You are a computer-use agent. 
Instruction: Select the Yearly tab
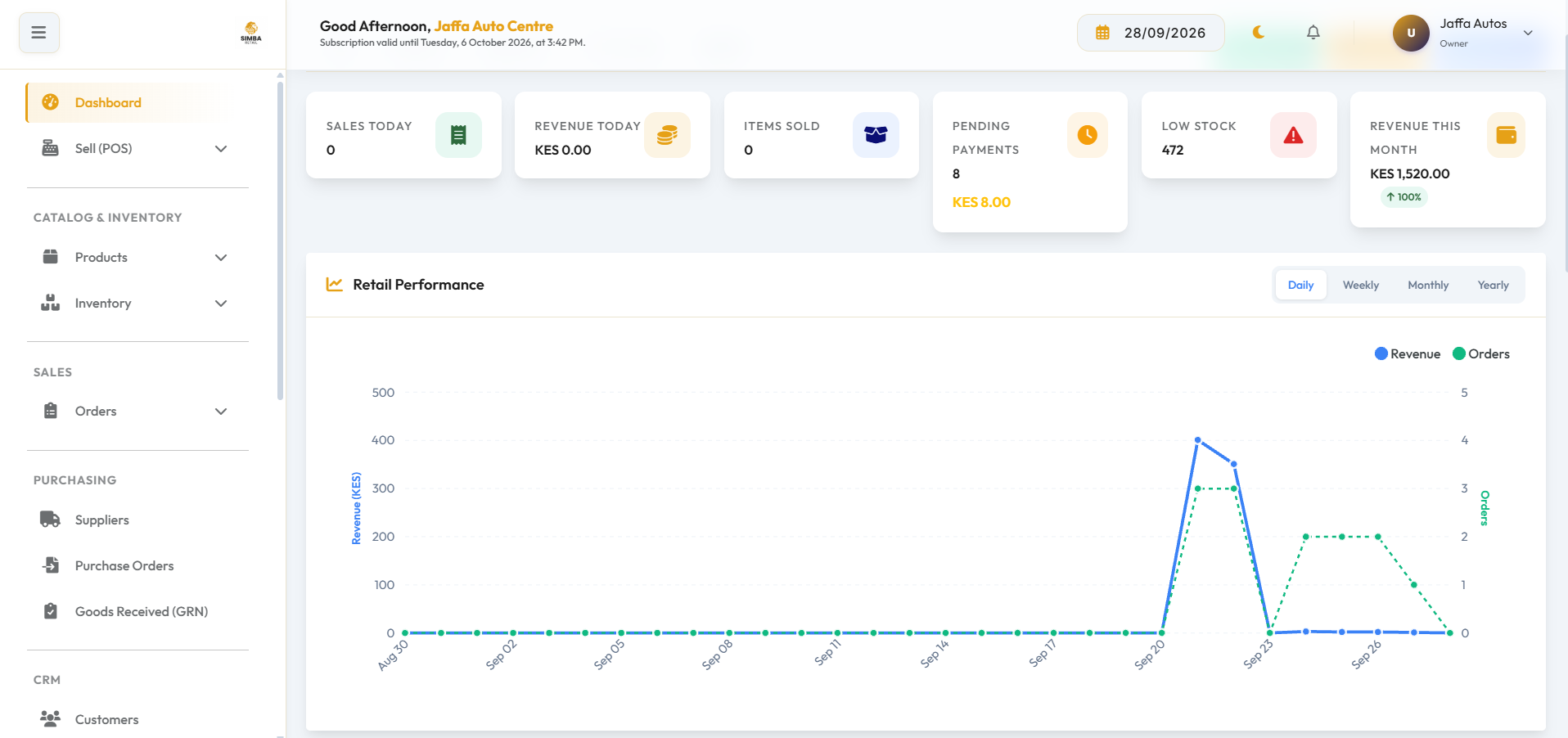click(x=1493, y=285)
